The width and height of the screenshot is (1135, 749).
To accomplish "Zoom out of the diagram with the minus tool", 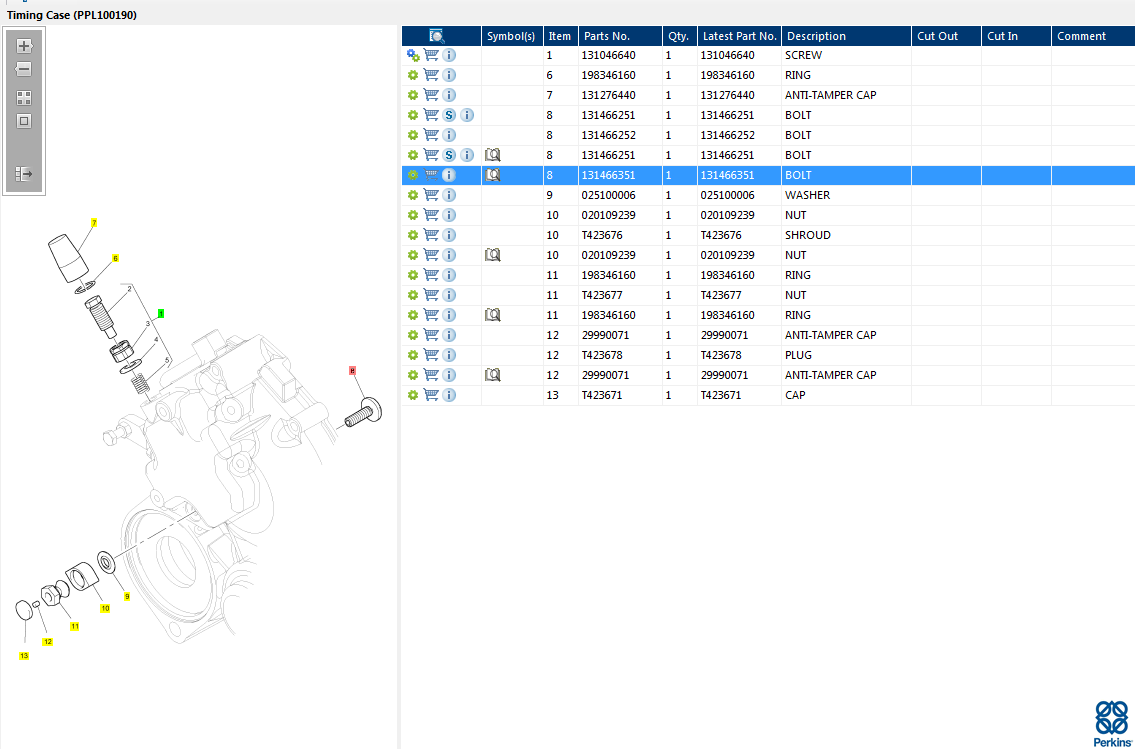I will click(x=24, y=69).
